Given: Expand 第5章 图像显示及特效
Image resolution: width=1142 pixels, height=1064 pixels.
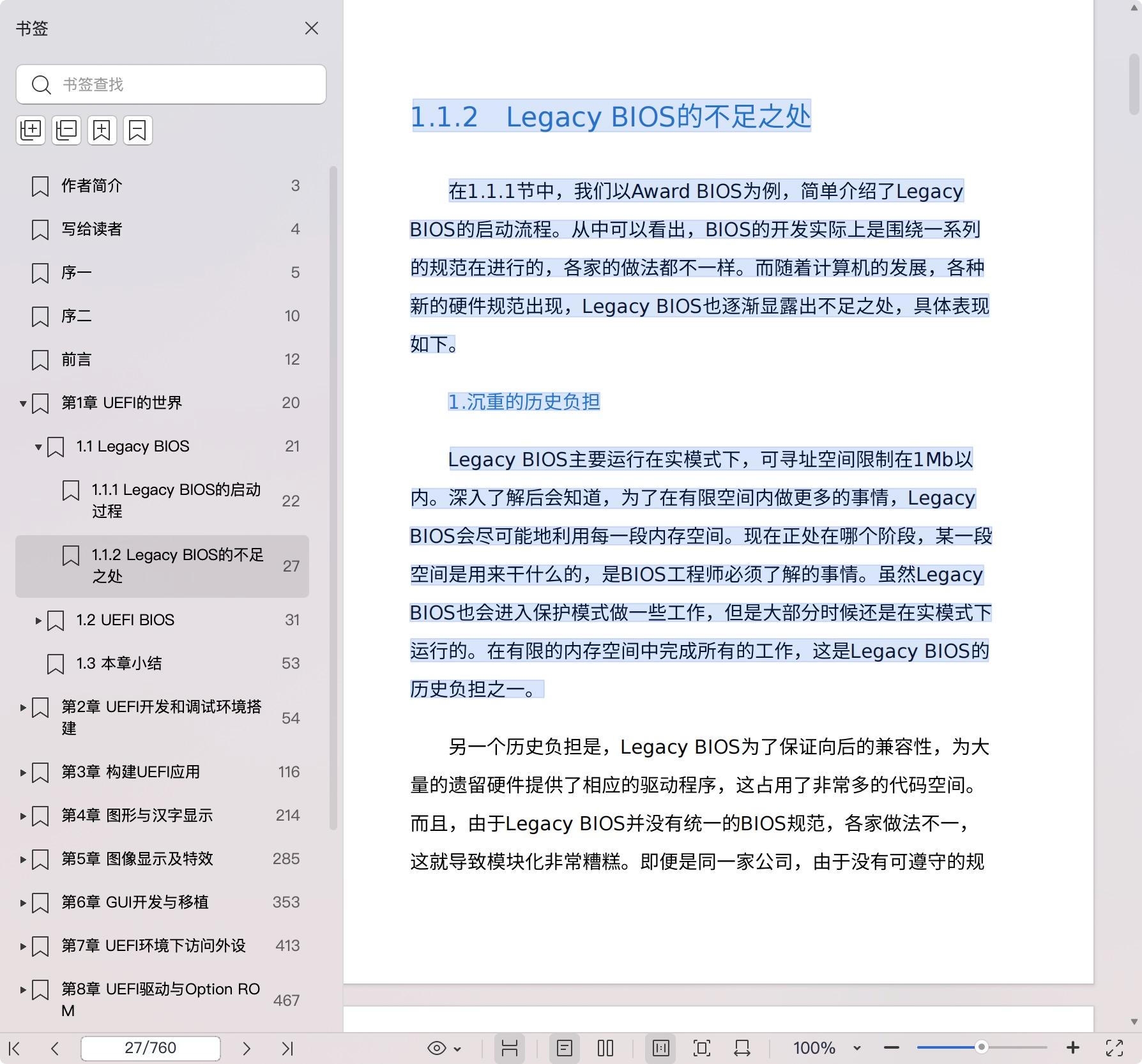Looking at the screenshot, I should pos(23,859).
